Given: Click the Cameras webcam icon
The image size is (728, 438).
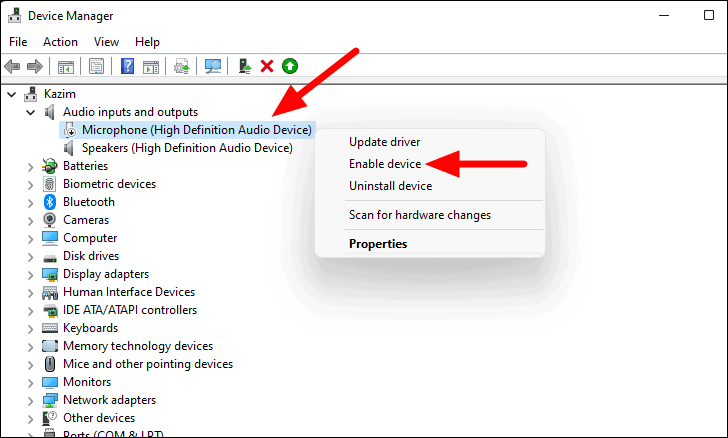Looking at the screenshot, I should click(49, 220).
